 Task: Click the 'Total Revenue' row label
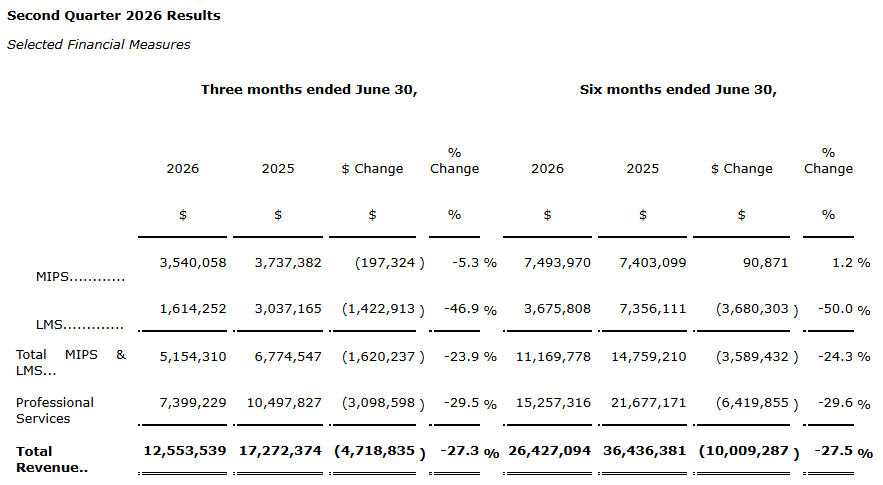(51, 459)
